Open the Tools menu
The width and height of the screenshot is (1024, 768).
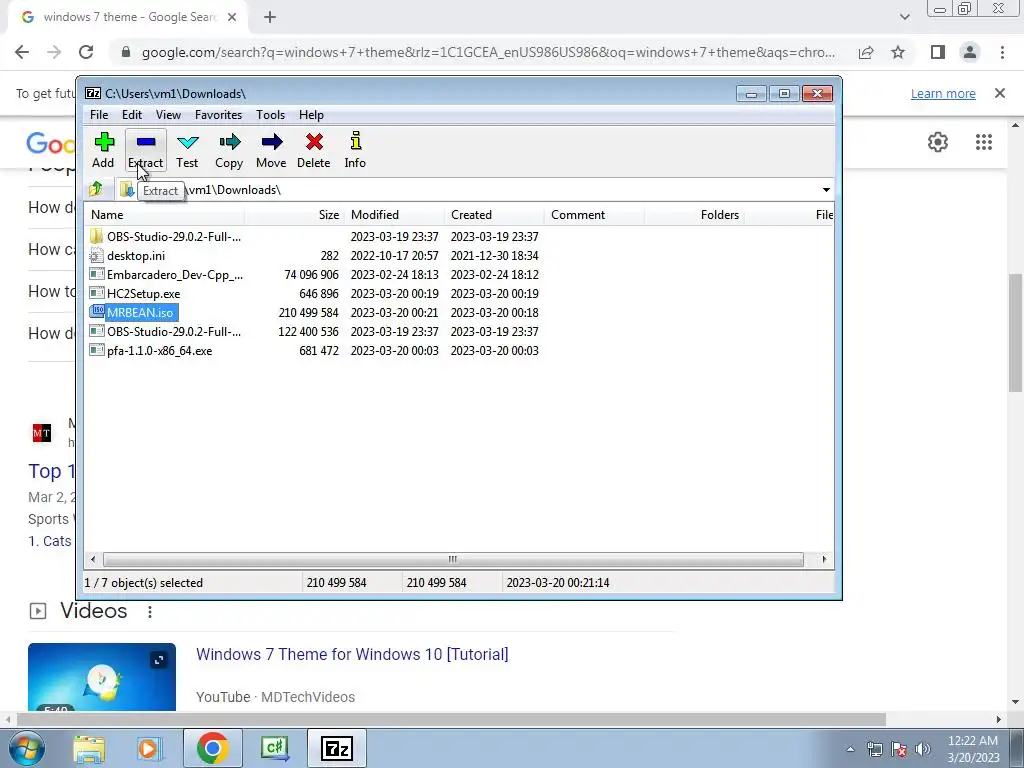pyautogui.click(x=270, y=115)
